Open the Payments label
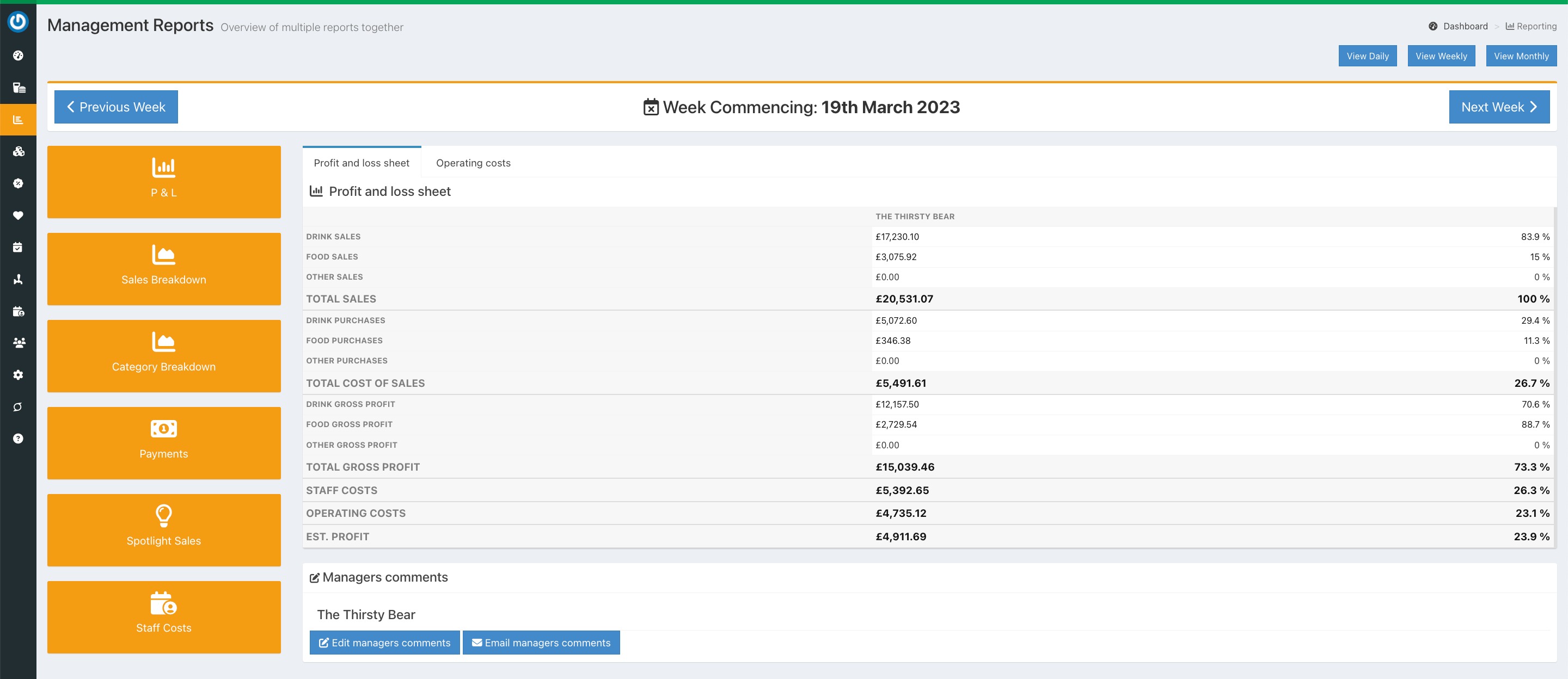Image resolution: width=1568 pixels, height=679 pixels. [x=164, y=454]
